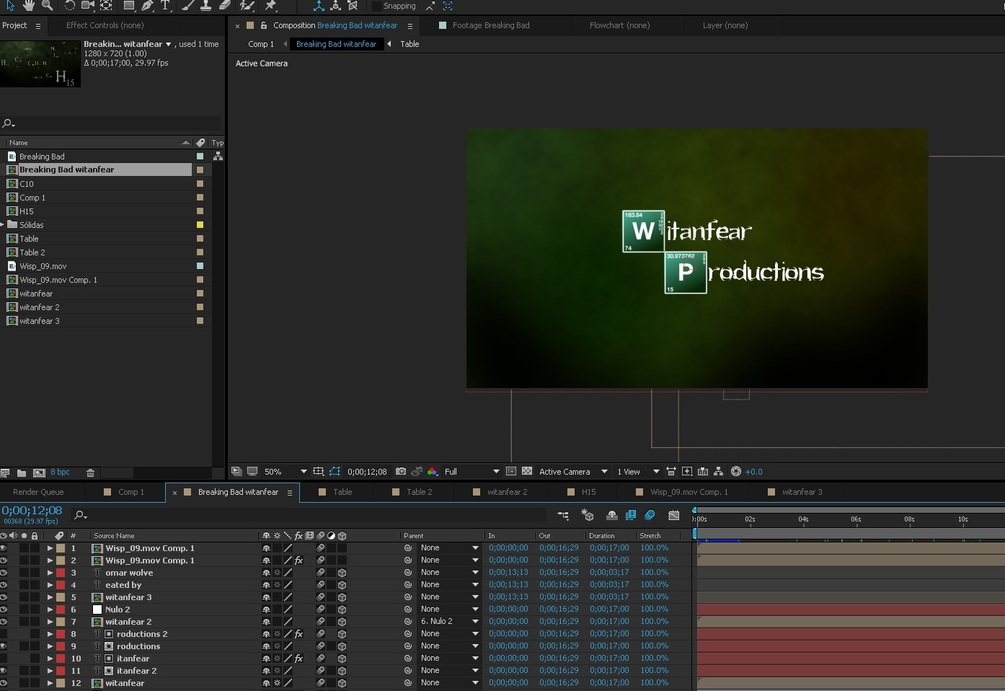Image resolution: width=1005 pixels, height=691 pixels.
Task: Click the +0.0 exposure value
Action: coord(754,471)
